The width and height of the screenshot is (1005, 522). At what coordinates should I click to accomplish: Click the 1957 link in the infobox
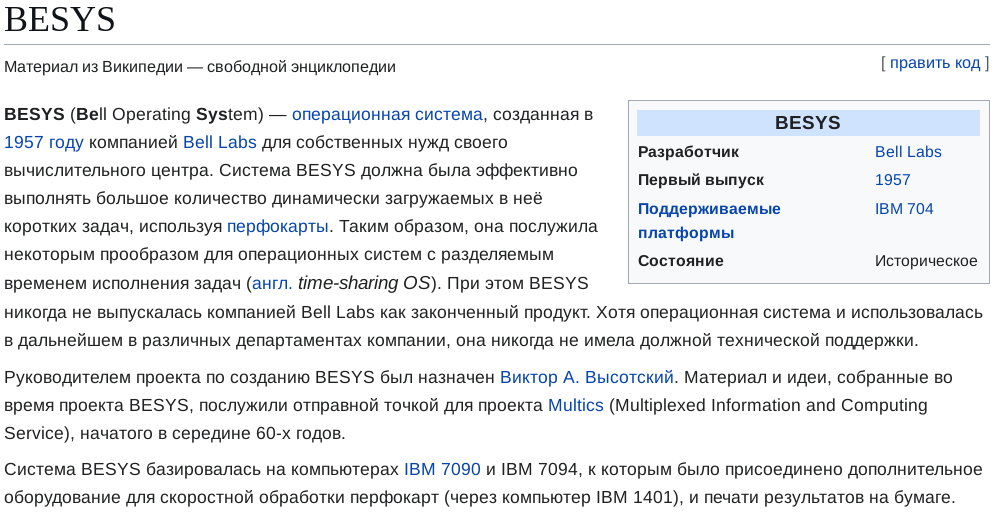coord(893,180)
